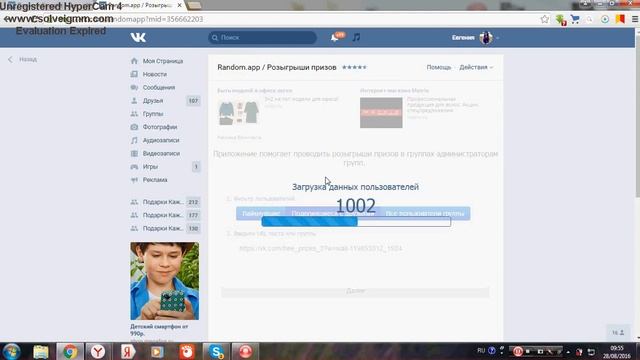Screen dimensions: 640x360
Task: Click the VK search field
Action: click(262, 38)
